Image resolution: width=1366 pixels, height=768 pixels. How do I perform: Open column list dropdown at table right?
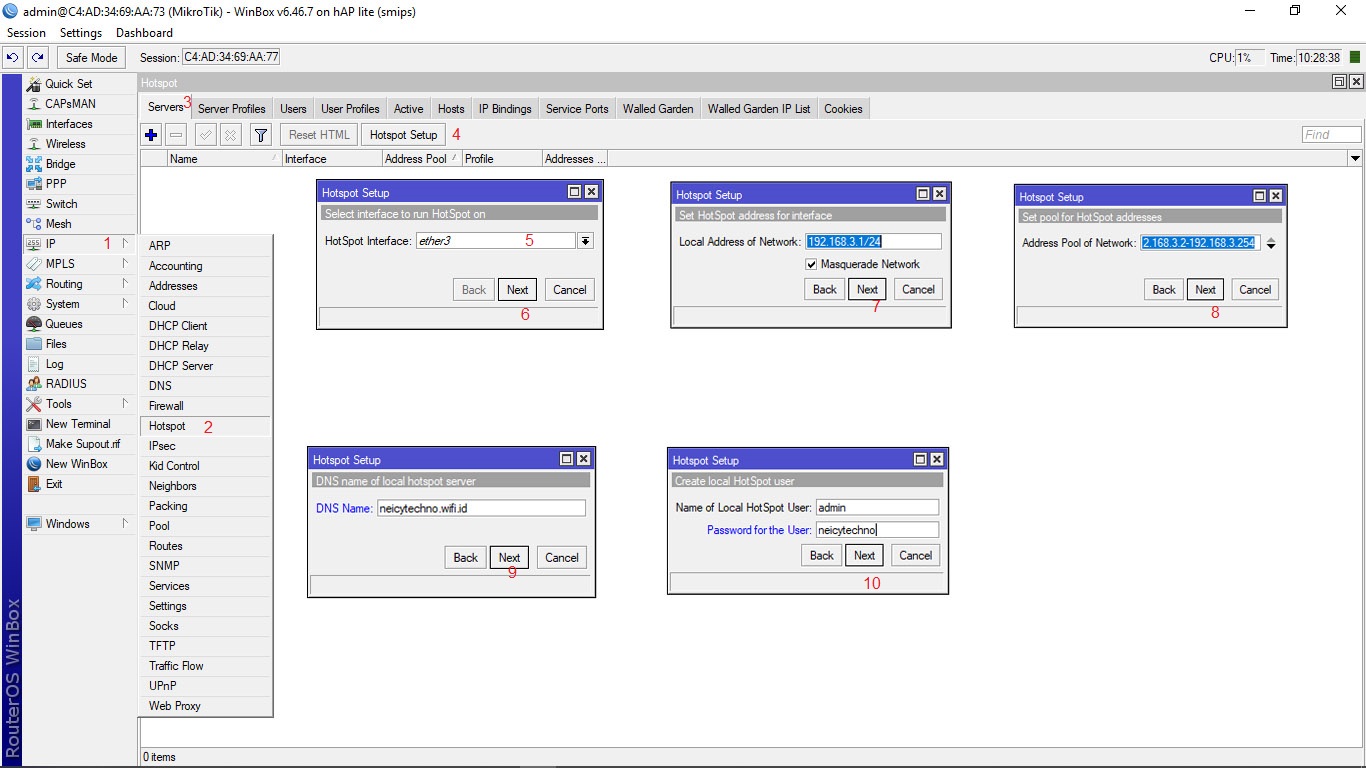click(1355, 159)
